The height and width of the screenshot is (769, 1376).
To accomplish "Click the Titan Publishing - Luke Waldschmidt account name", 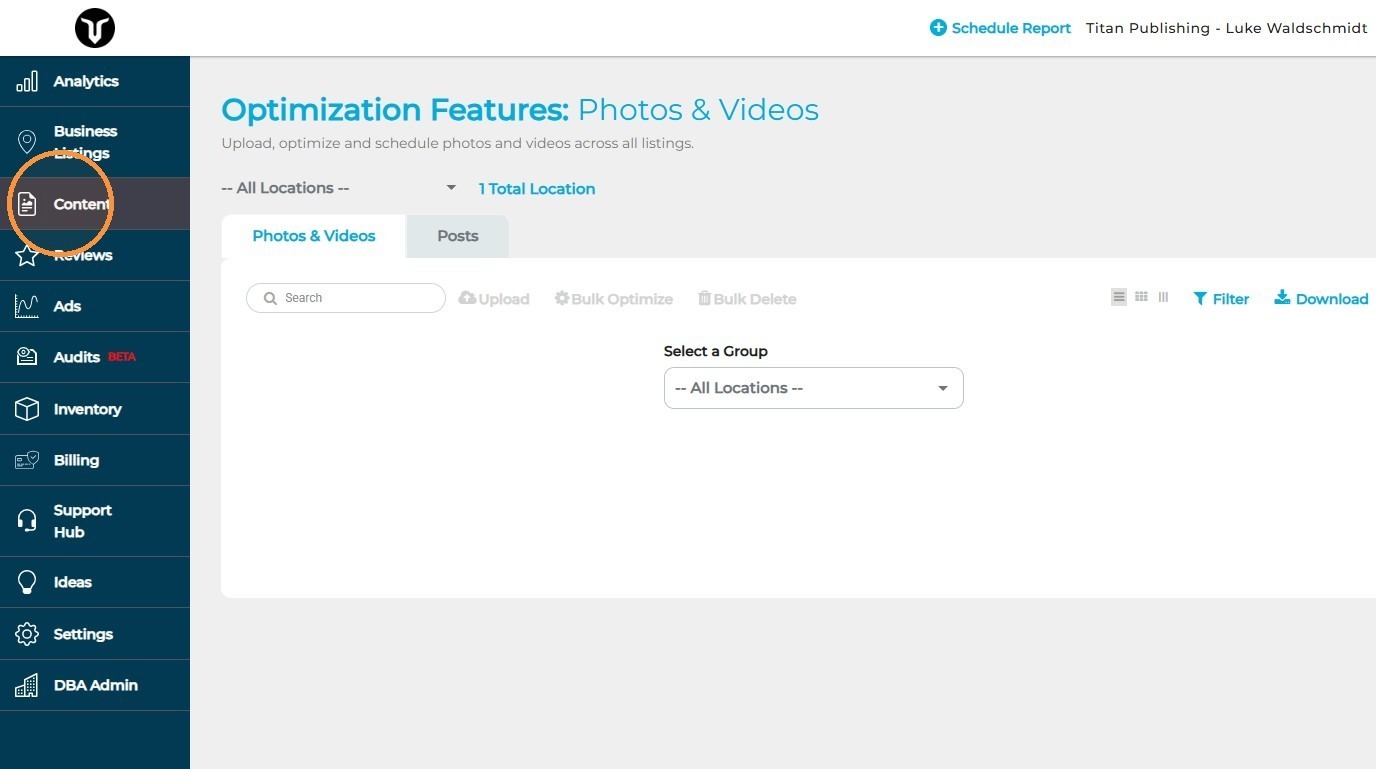I will pyautogui.click(x=1227, y=28).
